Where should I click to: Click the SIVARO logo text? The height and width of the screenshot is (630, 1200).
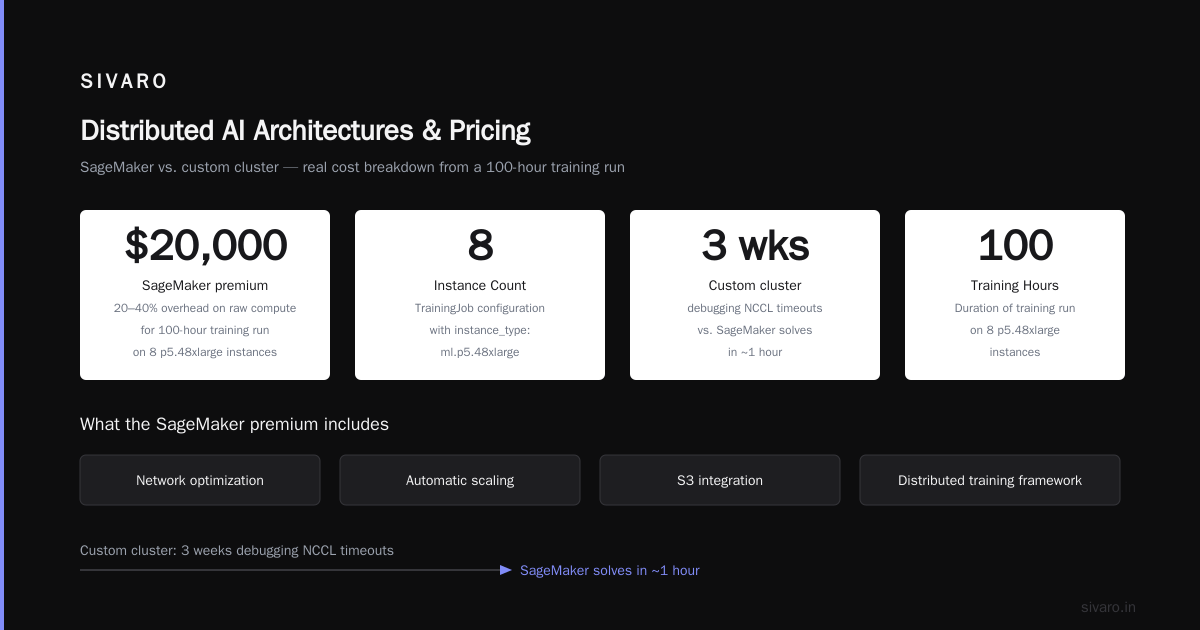pyautogui.click(x=124, y=82)
